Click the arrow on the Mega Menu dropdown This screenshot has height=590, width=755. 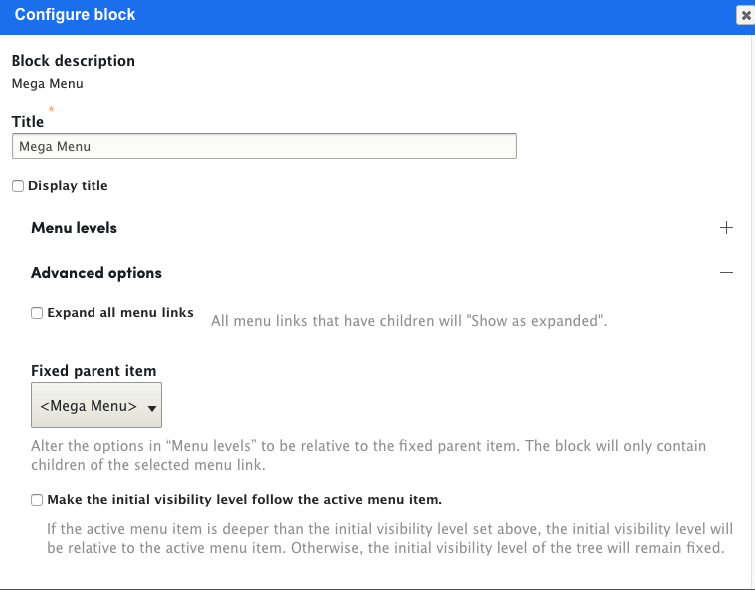pyautogui.click(x=152, y=407)
